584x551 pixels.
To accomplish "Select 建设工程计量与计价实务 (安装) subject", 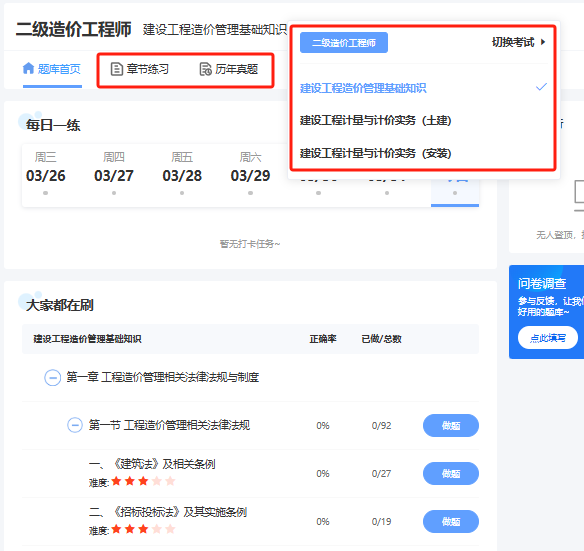I will click(x=375, y=153).
